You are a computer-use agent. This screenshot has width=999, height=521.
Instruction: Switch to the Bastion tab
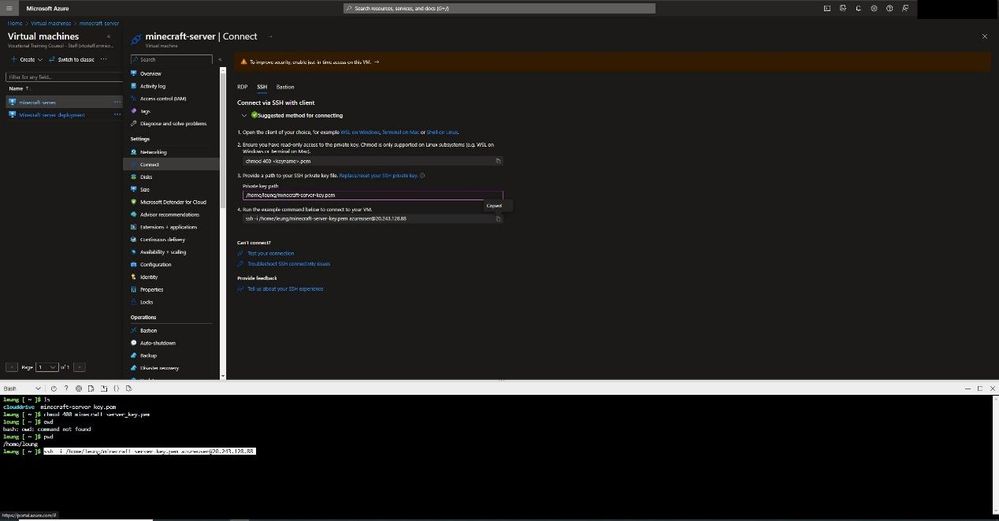(285, 87)
